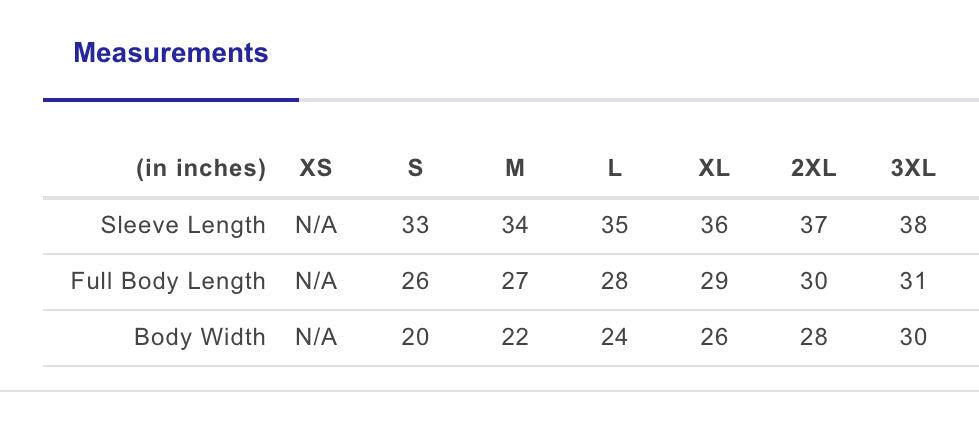The height and width of the screenshot is (426, 979).
Task: Click Sleeve Length N/A cell for XS
Action: click(316, 225)
